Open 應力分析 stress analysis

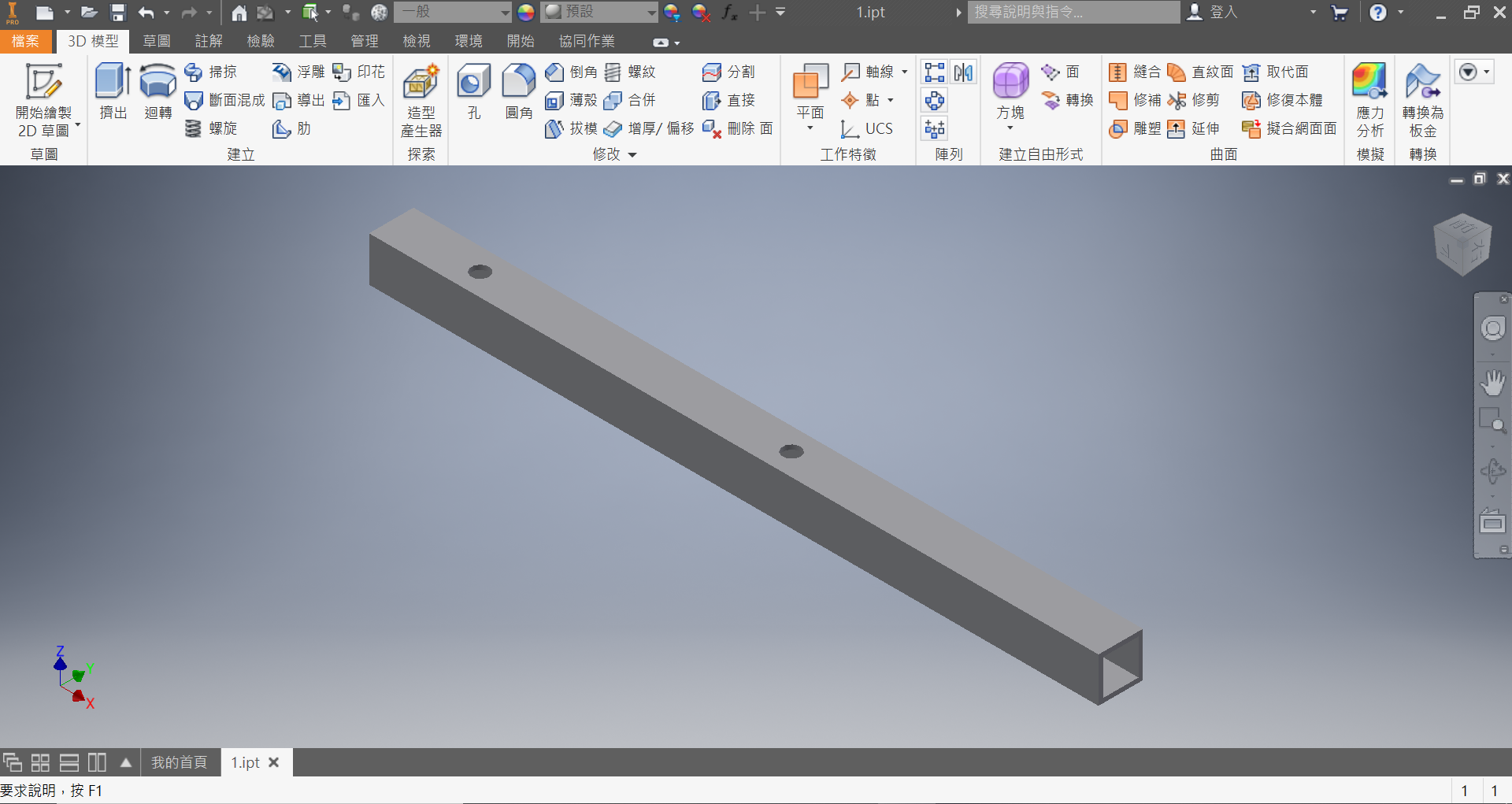click(1369, 100)
